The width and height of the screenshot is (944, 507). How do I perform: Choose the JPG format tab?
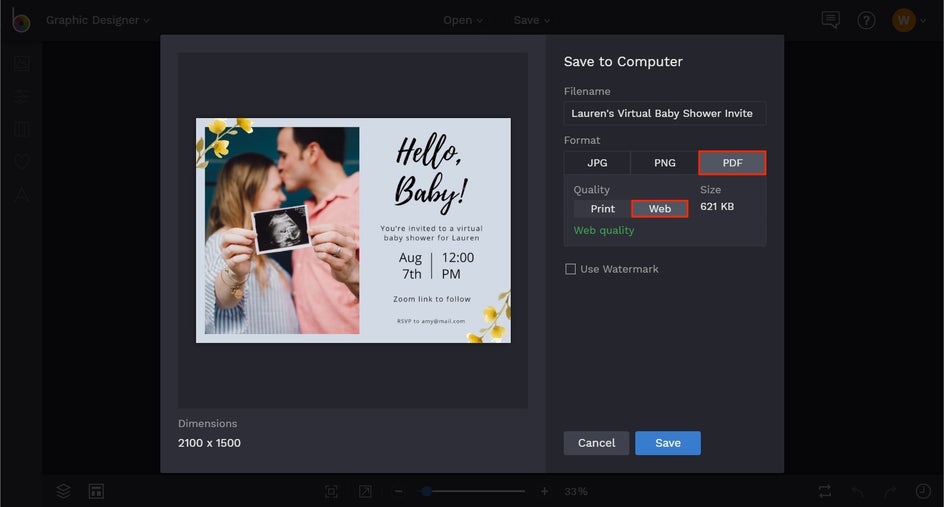pyautogui.click(x=597, y=163)
